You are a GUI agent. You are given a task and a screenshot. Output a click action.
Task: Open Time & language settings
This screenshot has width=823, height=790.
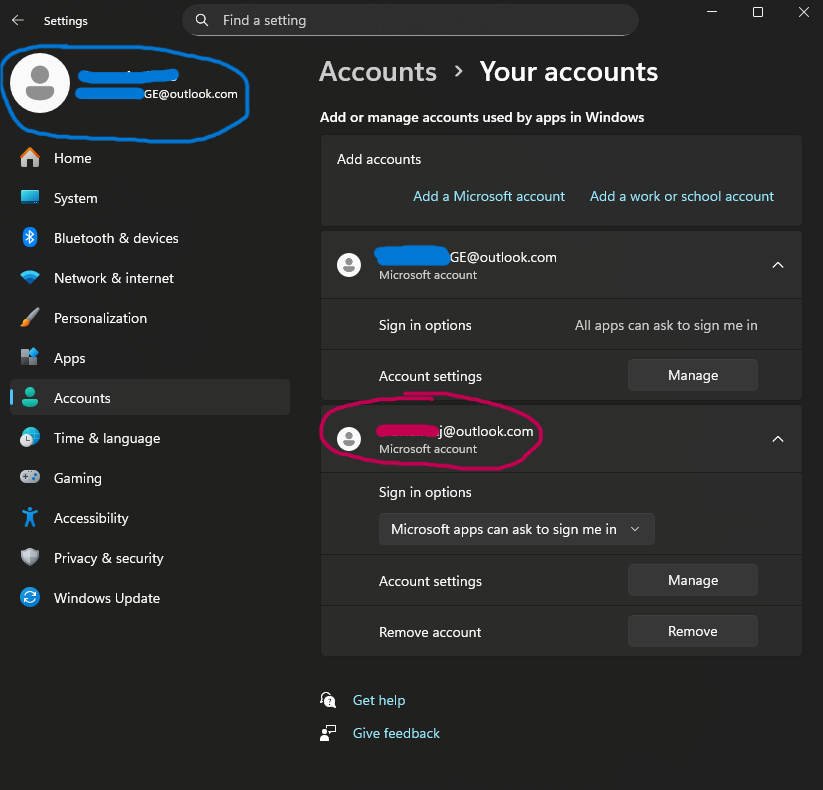tap(150, 438)
